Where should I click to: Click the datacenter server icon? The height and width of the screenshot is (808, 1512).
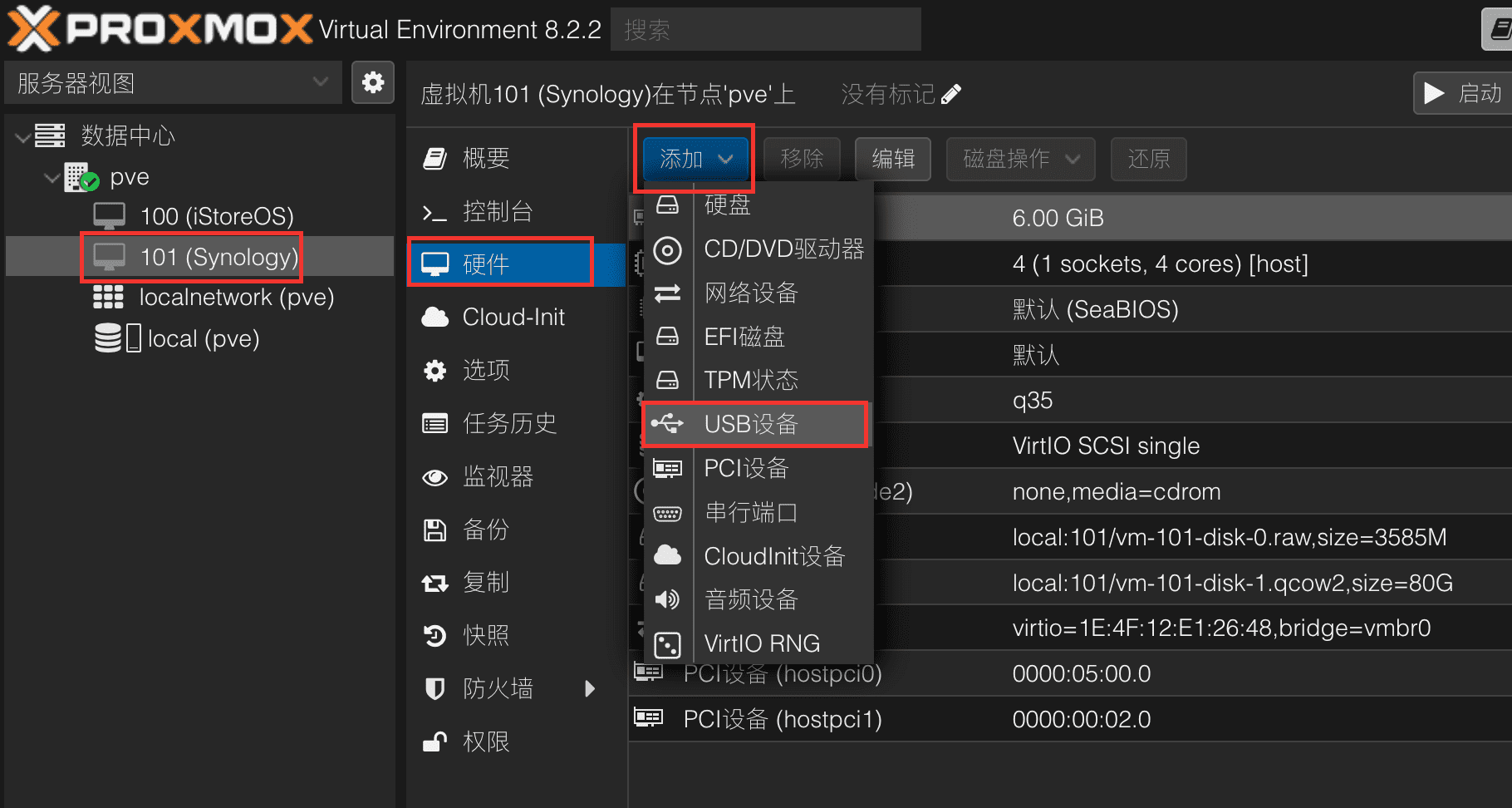click(50, 135)
